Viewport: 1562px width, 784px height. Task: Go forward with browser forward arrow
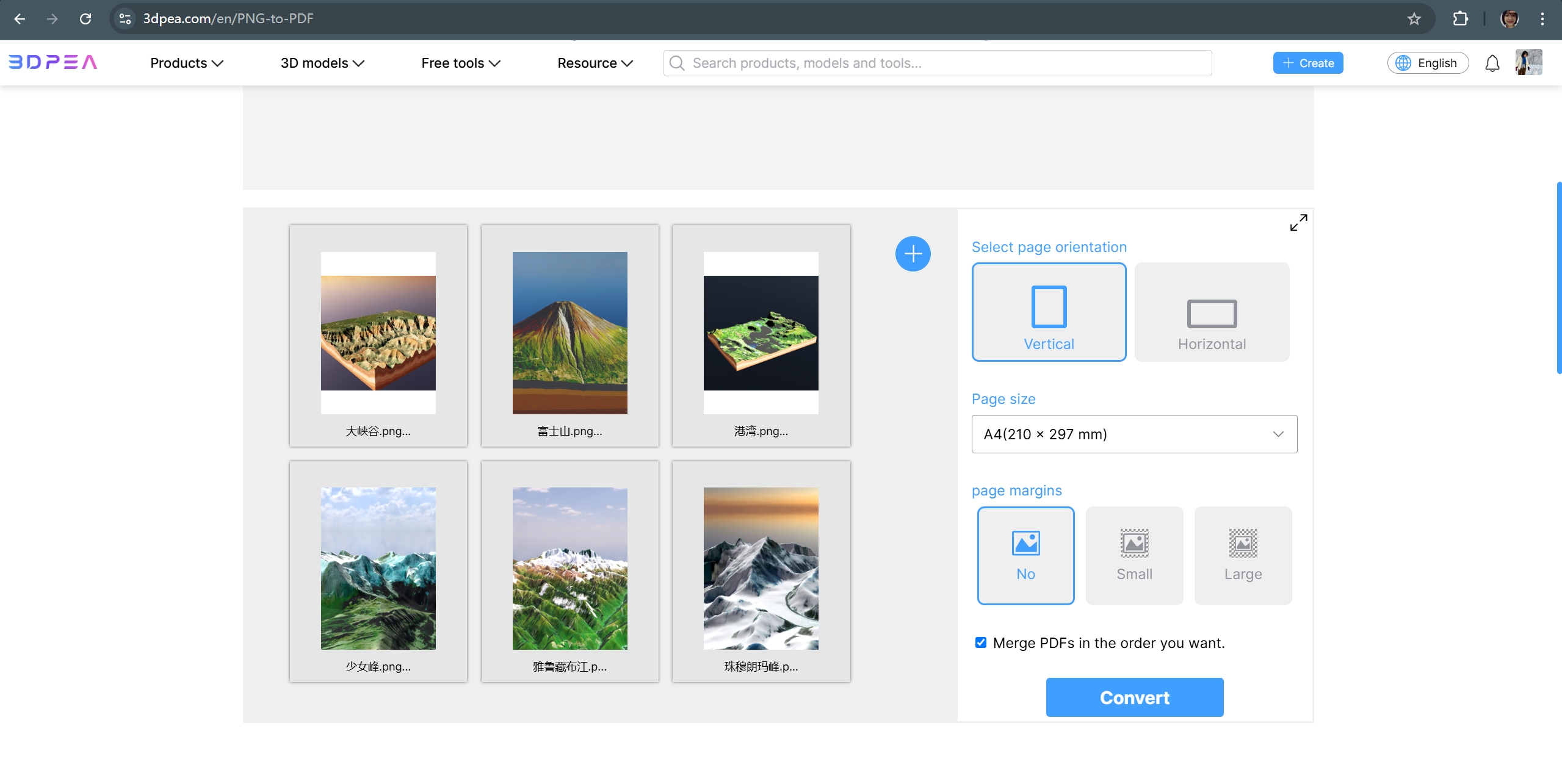tap(52, 19)
